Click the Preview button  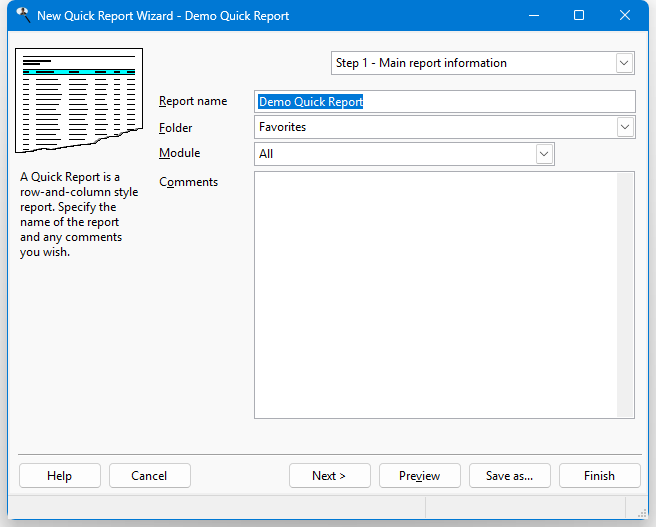click(419, 476)
